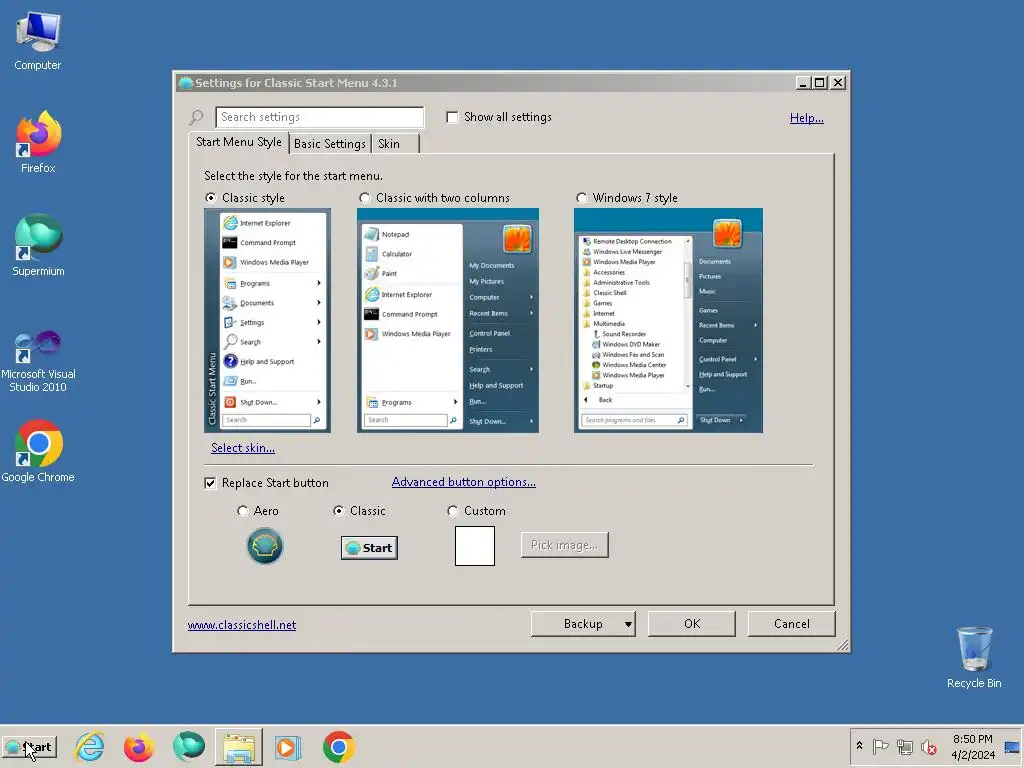This screenshot has width=1024, height=768.
Task: Select the Recycle Bin icon
Action: [x=974, y=657]
